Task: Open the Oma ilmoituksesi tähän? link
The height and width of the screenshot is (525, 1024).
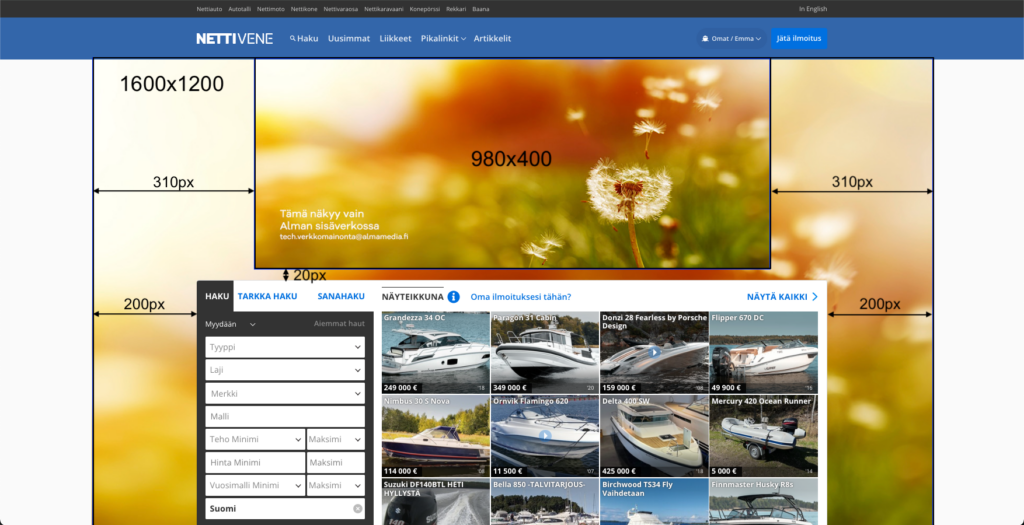Action: pos(520,297)
